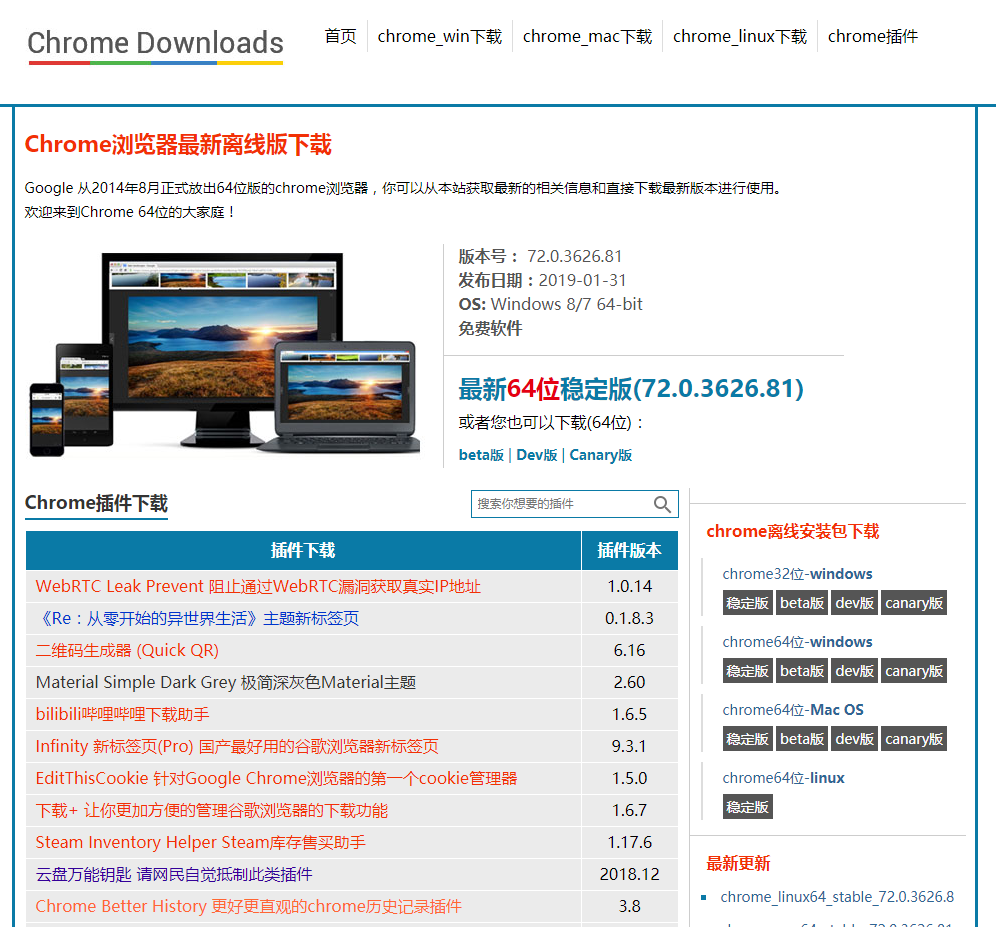Click canary版 under chrome64位-Mac OS
The image size is (996, 927).
coord(914,739)
